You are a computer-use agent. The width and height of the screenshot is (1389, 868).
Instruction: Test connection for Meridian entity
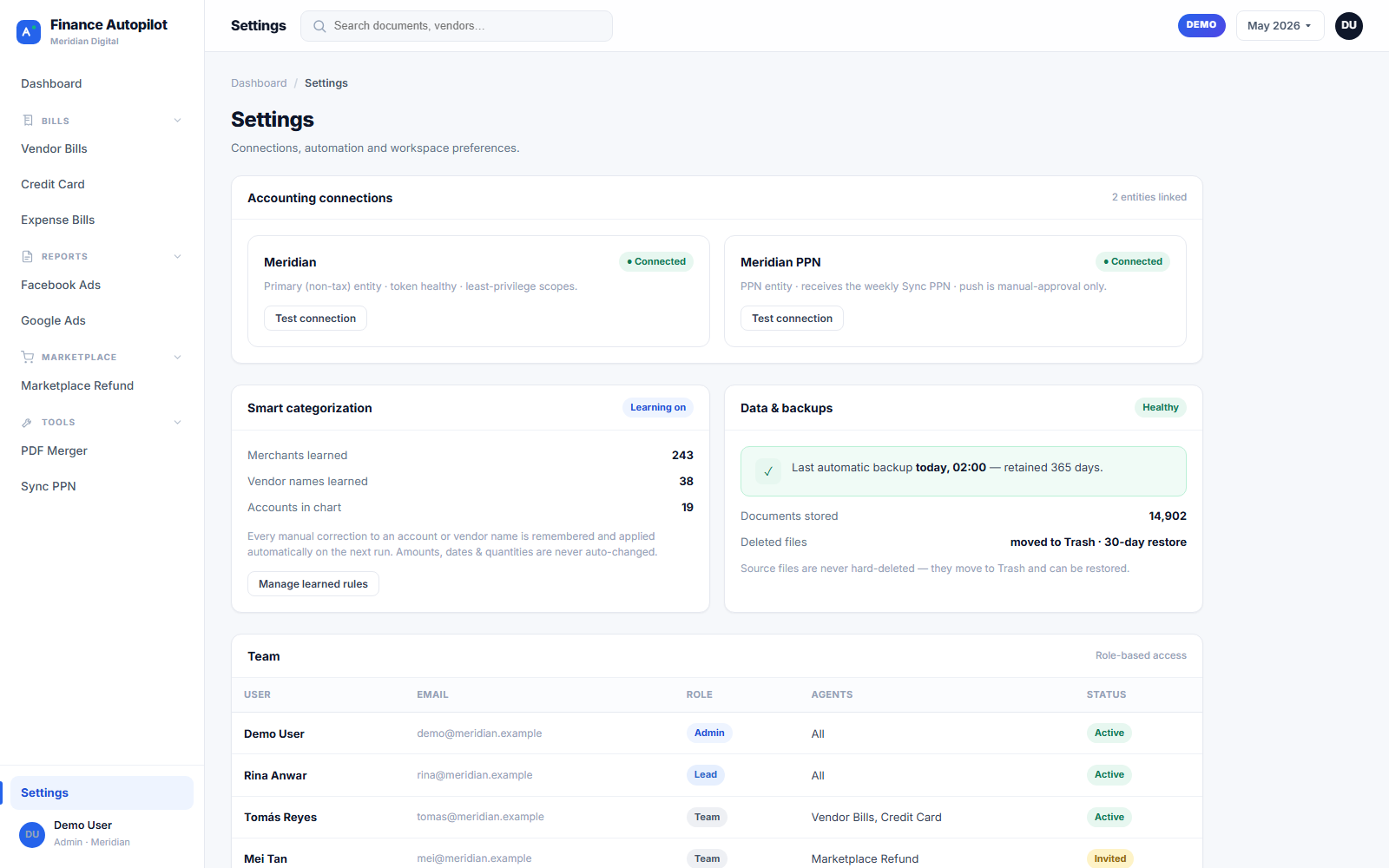(x=315, y=319)
